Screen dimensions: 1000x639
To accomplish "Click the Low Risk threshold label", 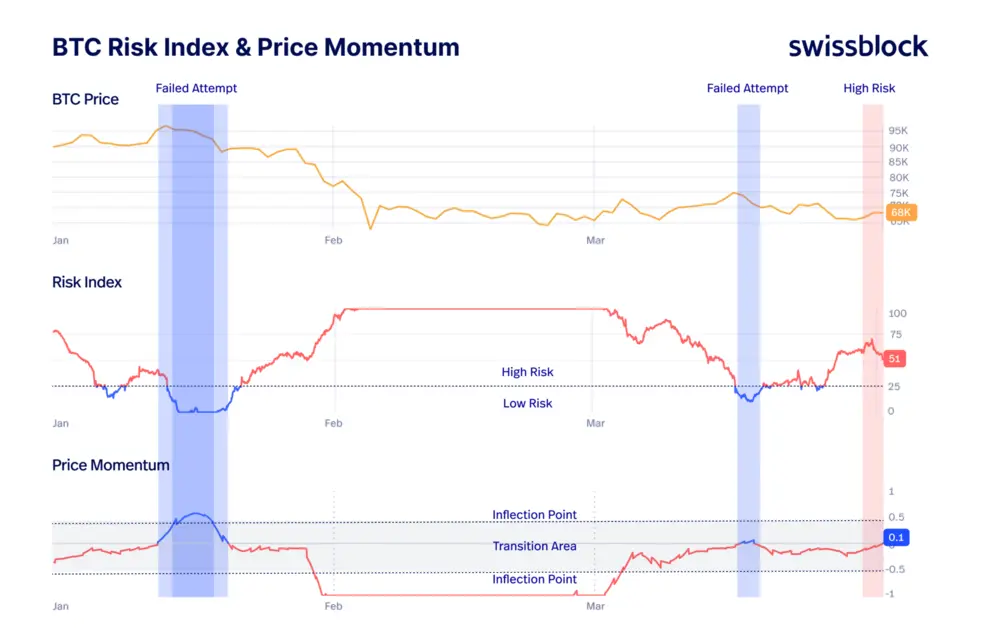I will tap(527, 403).
